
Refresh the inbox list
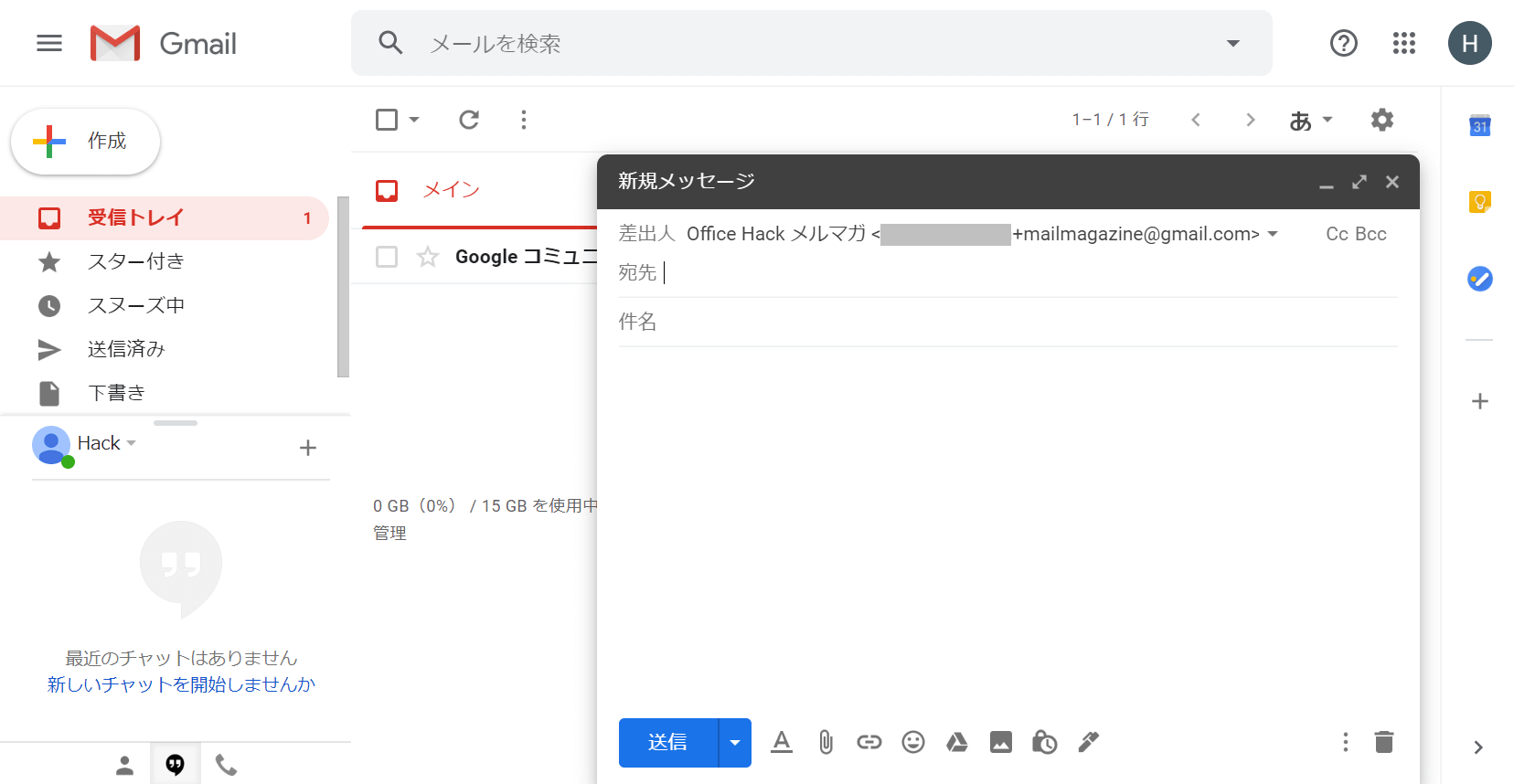click(x=469, y=120)
